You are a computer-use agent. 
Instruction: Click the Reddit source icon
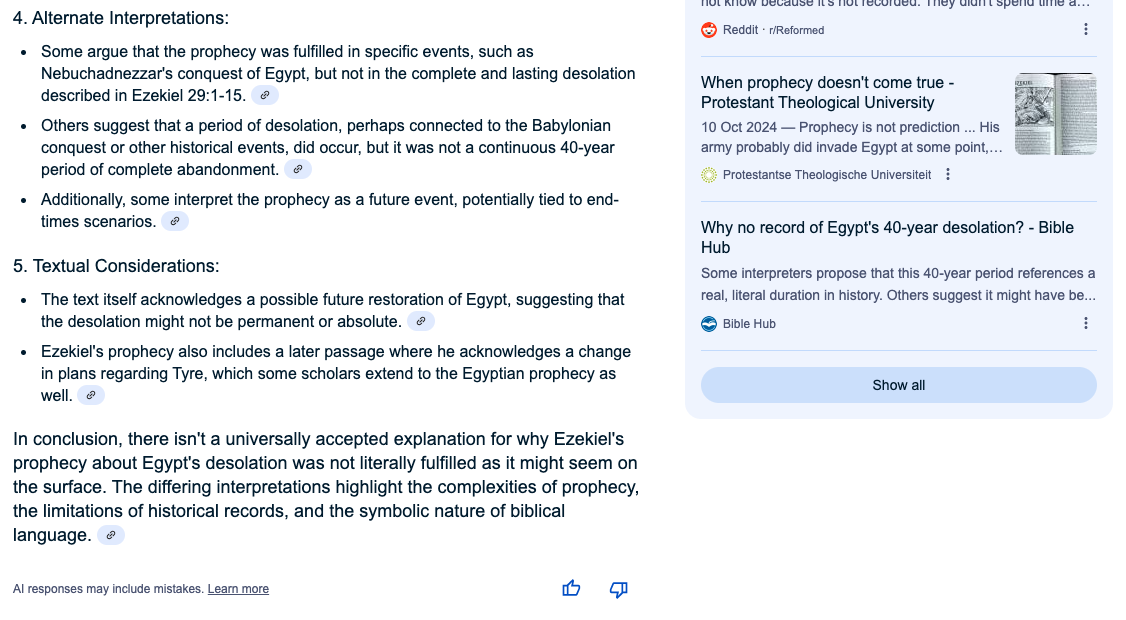click(709, 29)
